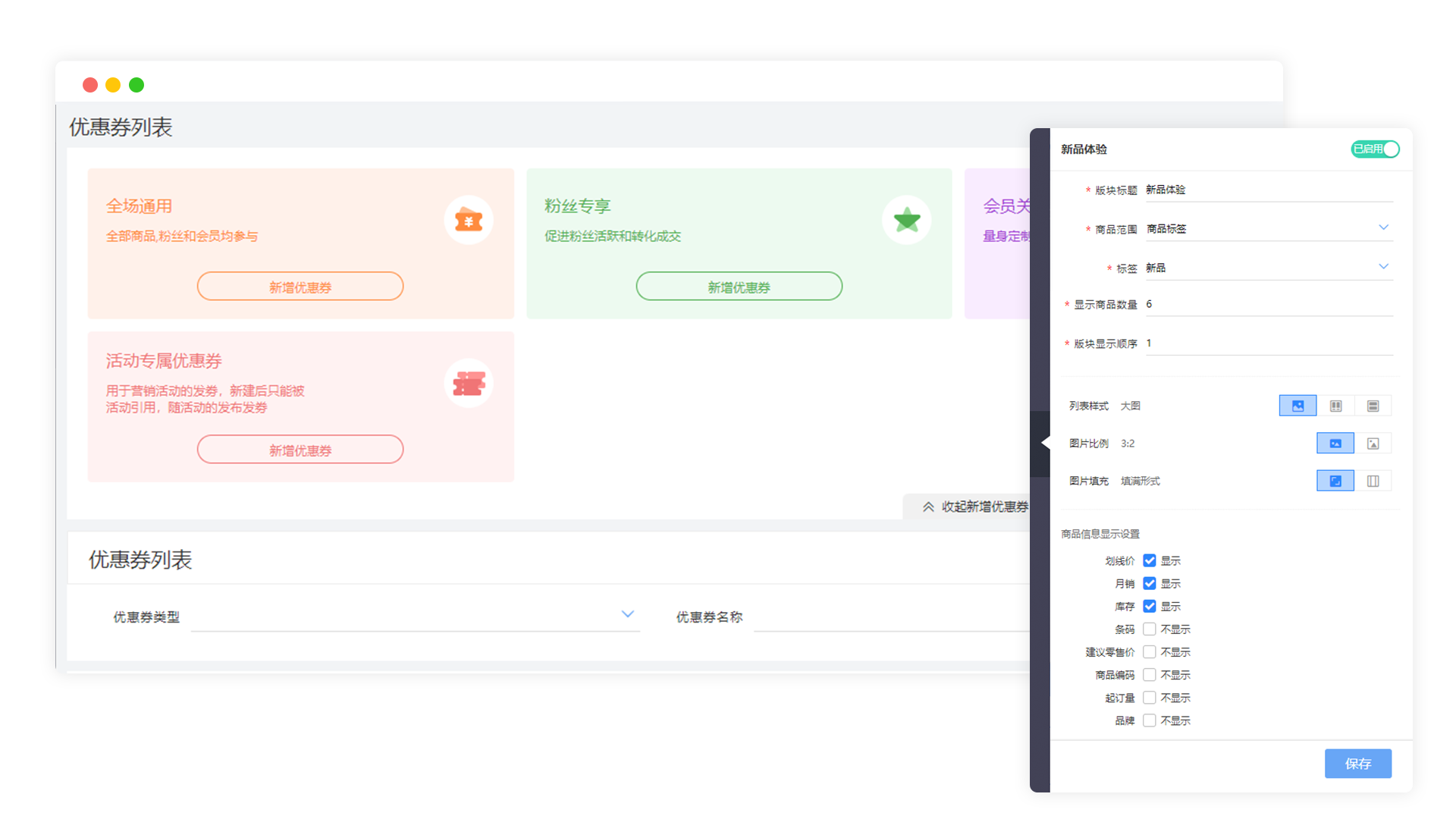
Task: Click the green window maximize dot
Action: (x=136, y=85)
